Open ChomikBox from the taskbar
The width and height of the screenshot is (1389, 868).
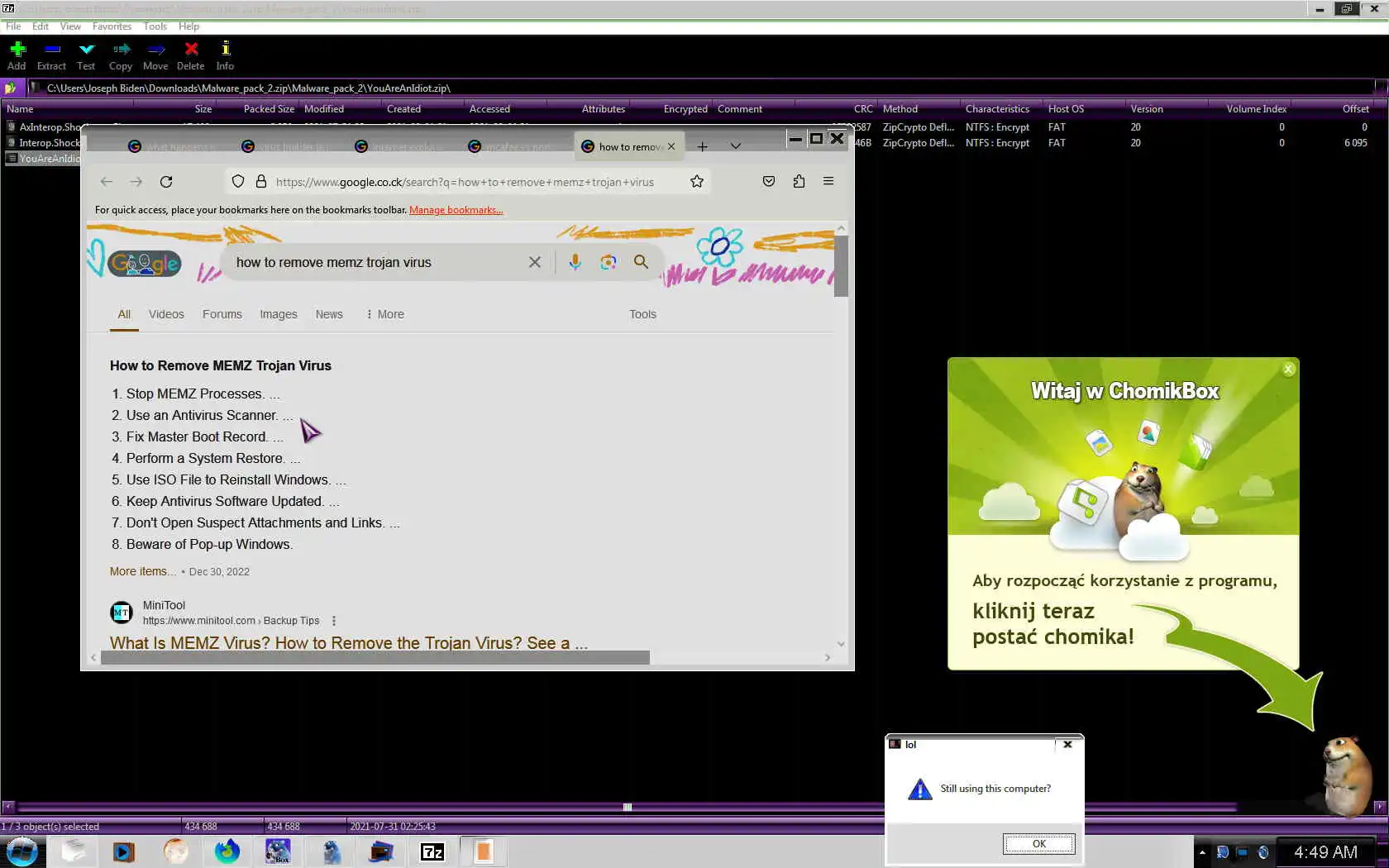tap(278, 851)
